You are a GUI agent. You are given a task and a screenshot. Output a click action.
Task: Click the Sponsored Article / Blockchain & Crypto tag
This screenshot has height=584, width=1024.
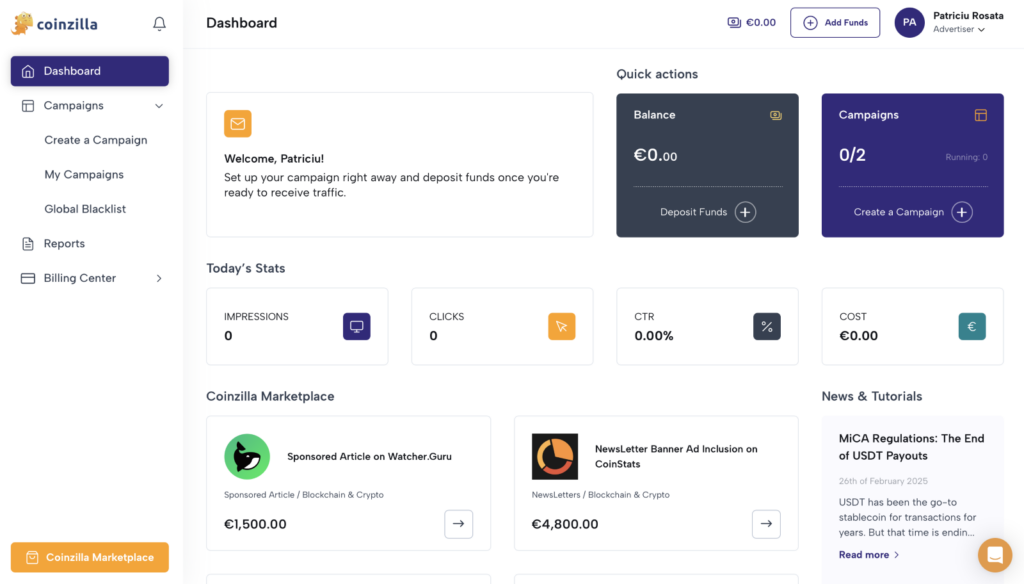304,495
